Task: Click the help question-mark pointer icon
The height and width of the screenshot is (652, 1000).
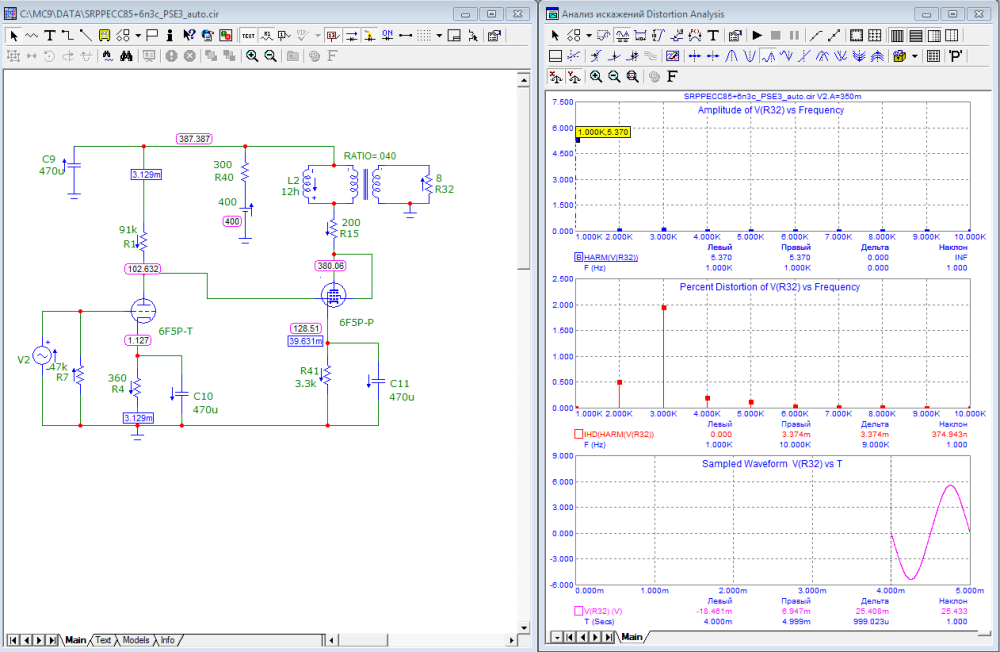Action: click(x=188, y=34)
